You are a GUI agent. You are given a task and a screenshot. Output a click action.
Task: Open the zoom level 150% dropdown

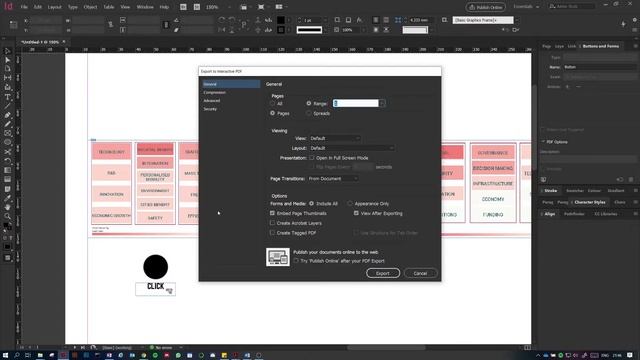tap(229, 7)
